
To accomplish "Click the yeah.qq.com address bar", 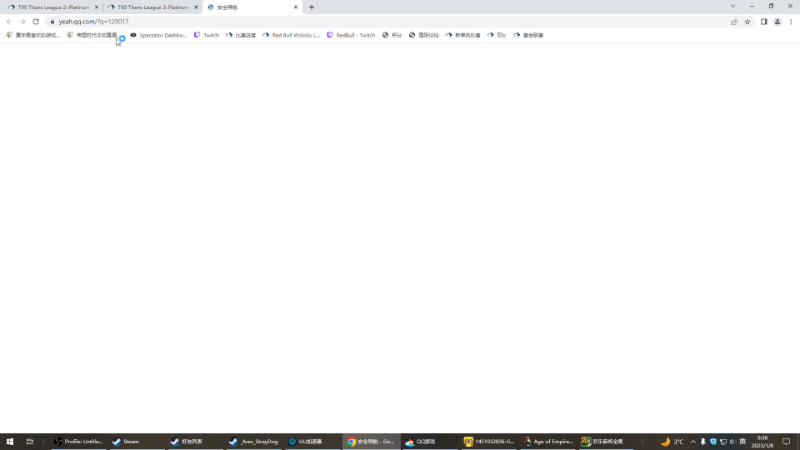I will point(388,21).
